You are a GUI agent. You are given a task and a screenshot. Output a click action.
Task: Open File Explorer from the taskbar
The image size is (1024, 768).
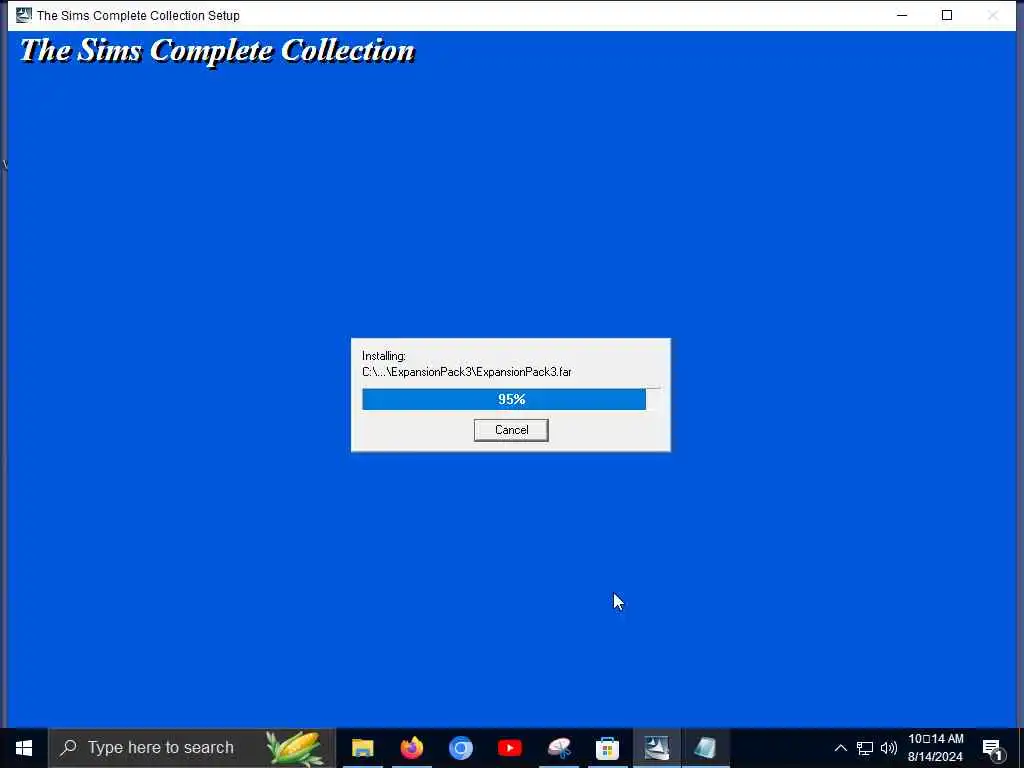(x=362, y=748)
